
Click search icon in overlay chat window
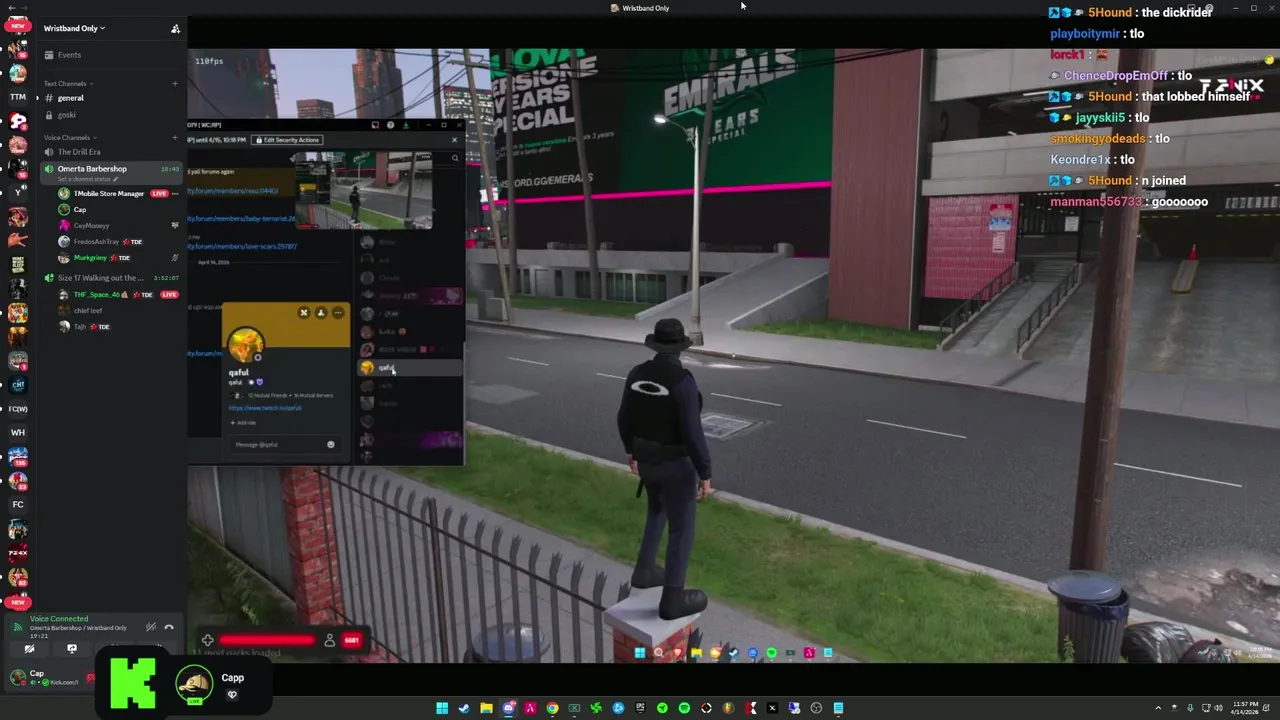pos(455,158)
